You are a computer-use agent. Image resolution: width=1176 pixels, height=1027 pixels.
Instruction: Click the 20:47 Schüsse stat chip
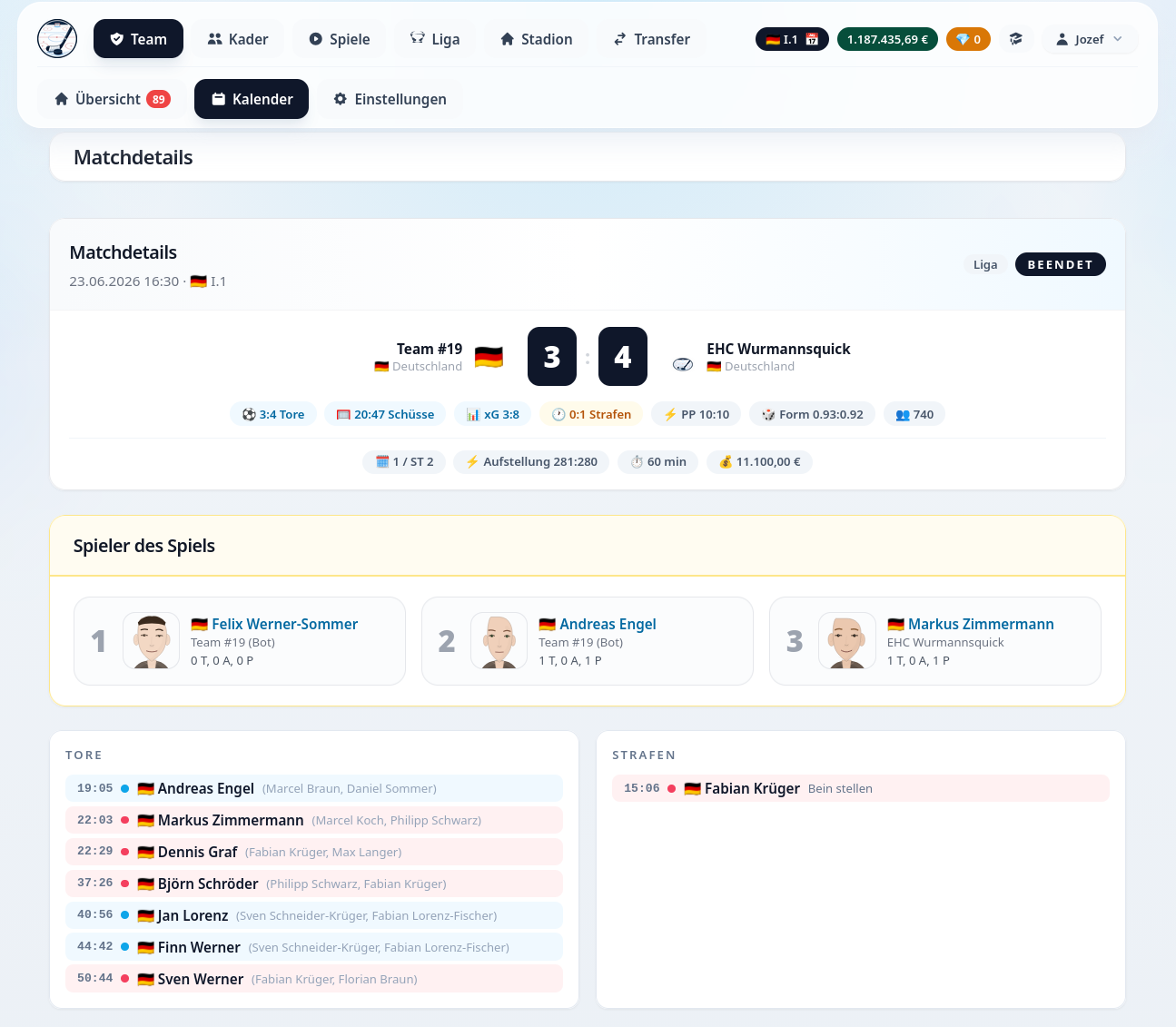pyautogui.click(x=385, y=414)
